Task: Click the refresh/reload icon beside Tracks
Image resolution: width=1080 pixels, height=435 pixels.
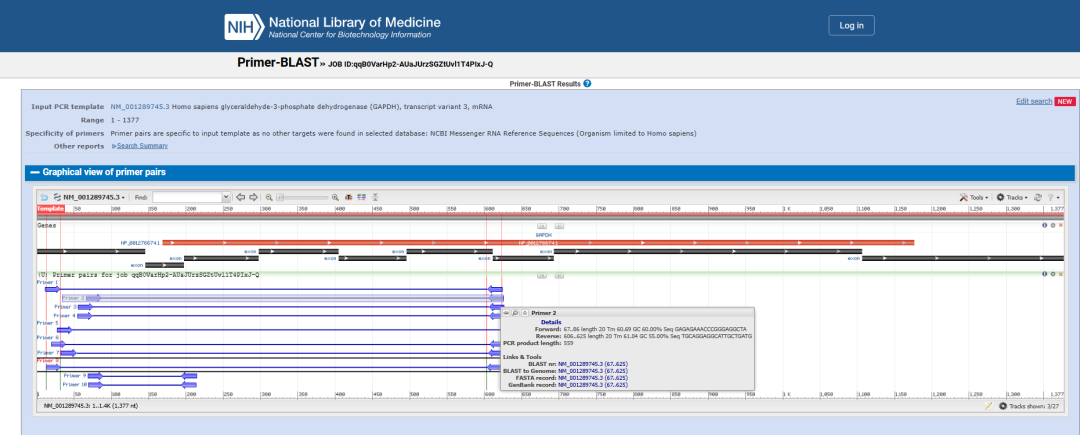Action: point(1037,197)
